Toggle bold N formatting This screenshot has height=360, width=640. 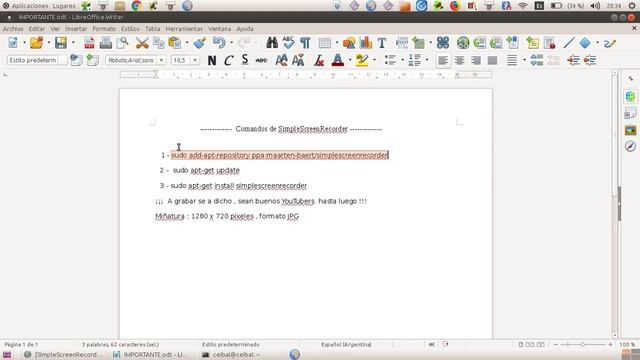(x=212, y=60)
